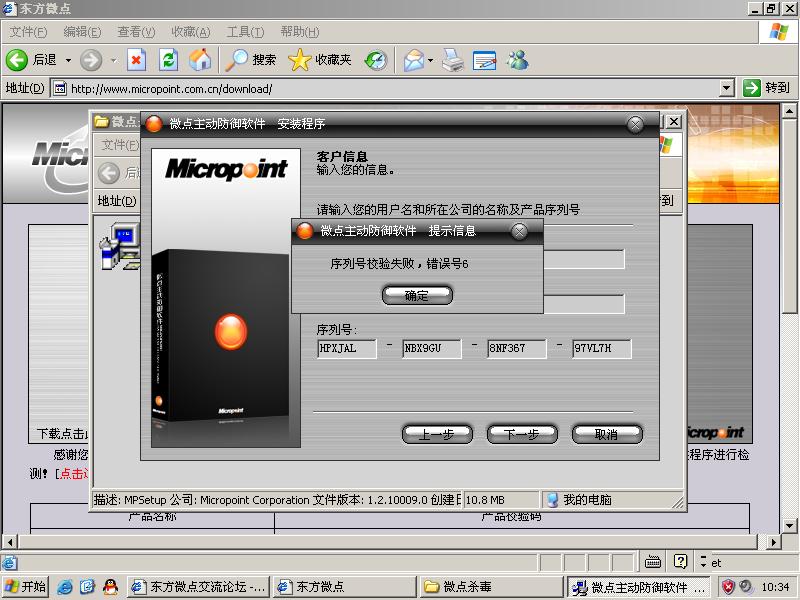Screen dimensions: 800x600
Task: Switch to 微点杀毒 folder taskbar item
Action: click(492, 587)
